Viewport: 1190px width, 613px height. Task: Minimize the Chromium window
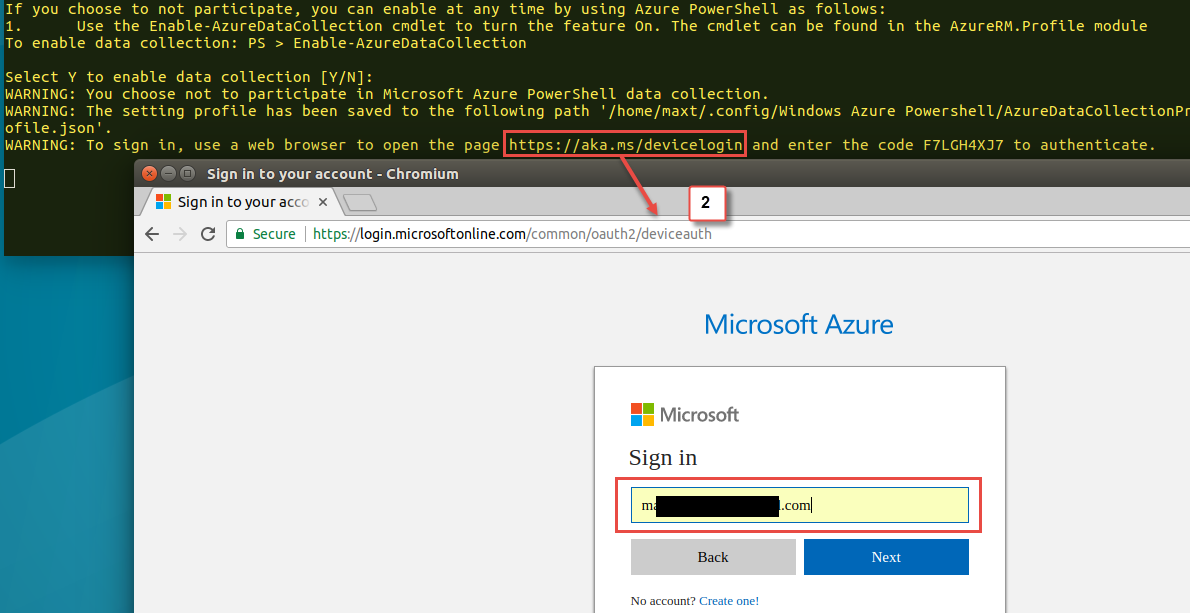click(168, 174)
